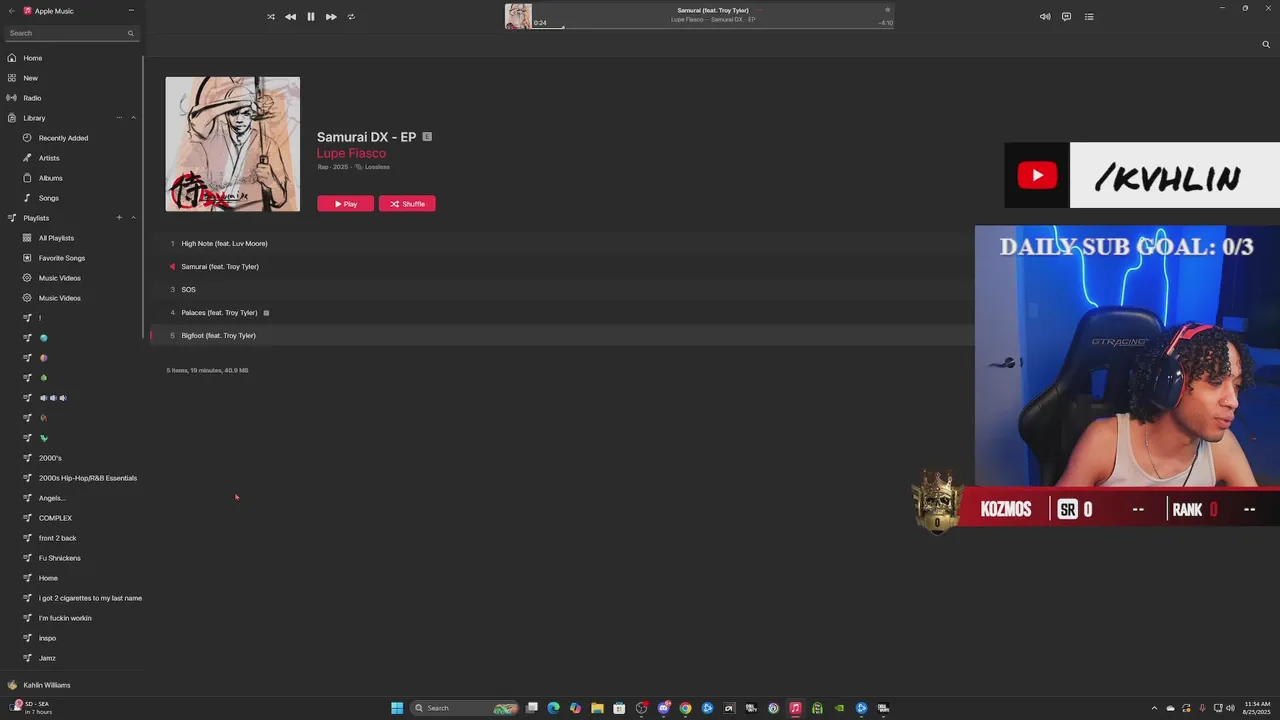Open the Windows Start menu
Screen dimensions: 1280x720
[x=397, y=708]
